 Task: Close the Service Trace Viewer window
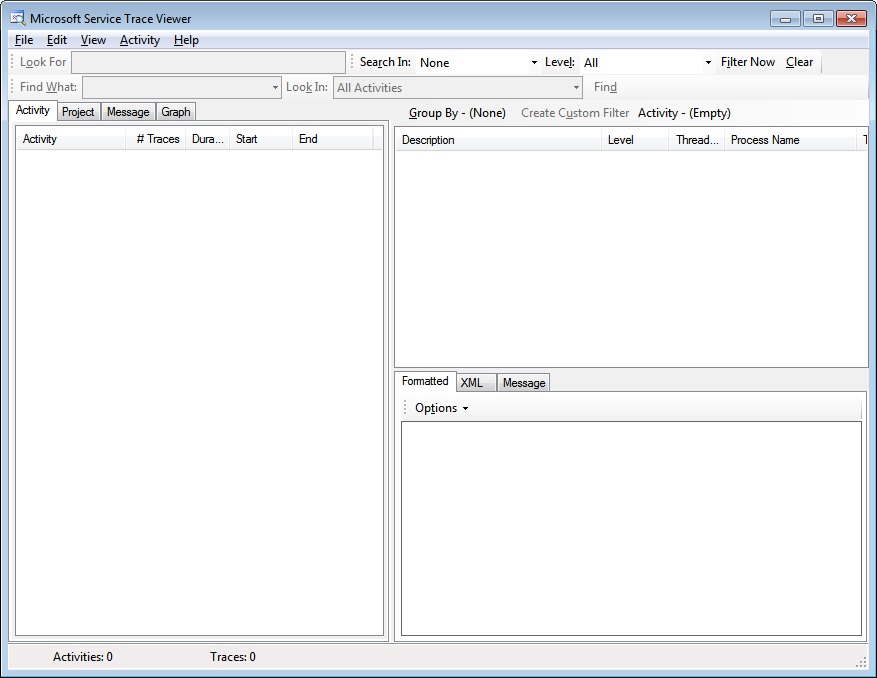851,19
